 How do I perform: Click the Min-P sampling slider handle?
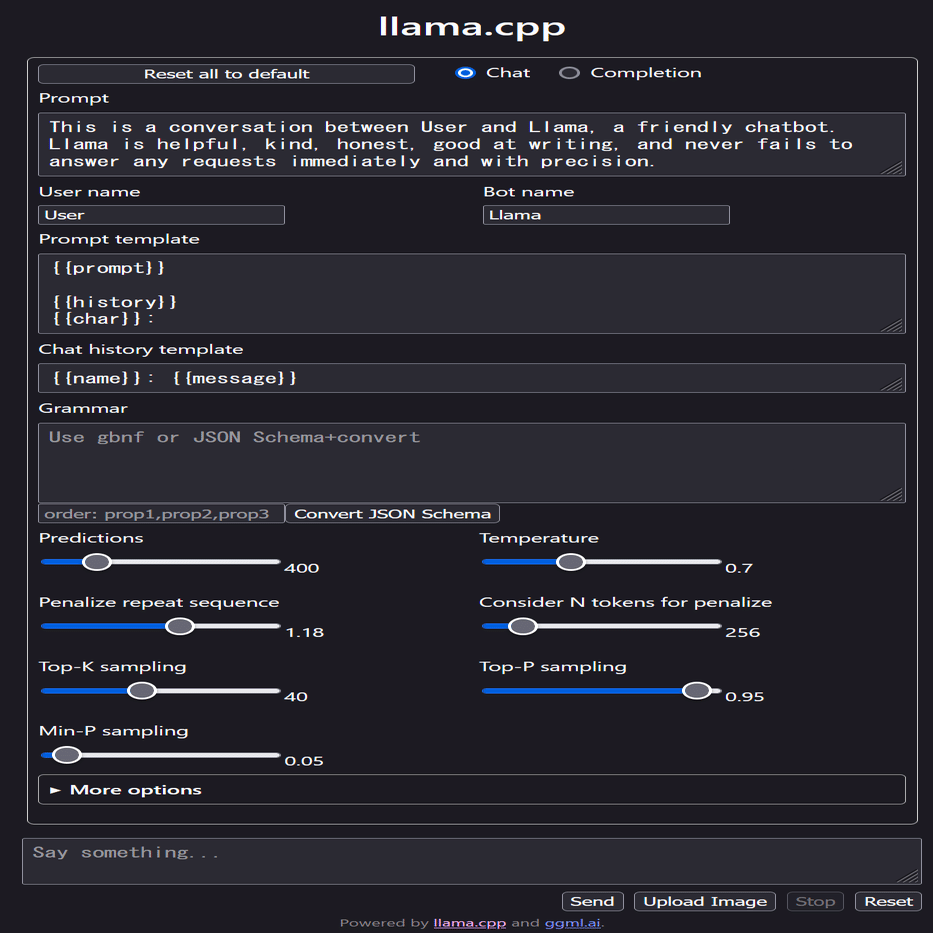67,754
